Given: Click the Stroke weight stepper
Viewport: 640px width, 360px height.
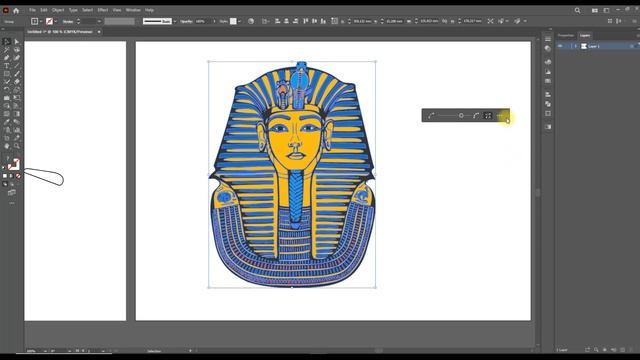Looking at the screenshot, I should [78, 21].
